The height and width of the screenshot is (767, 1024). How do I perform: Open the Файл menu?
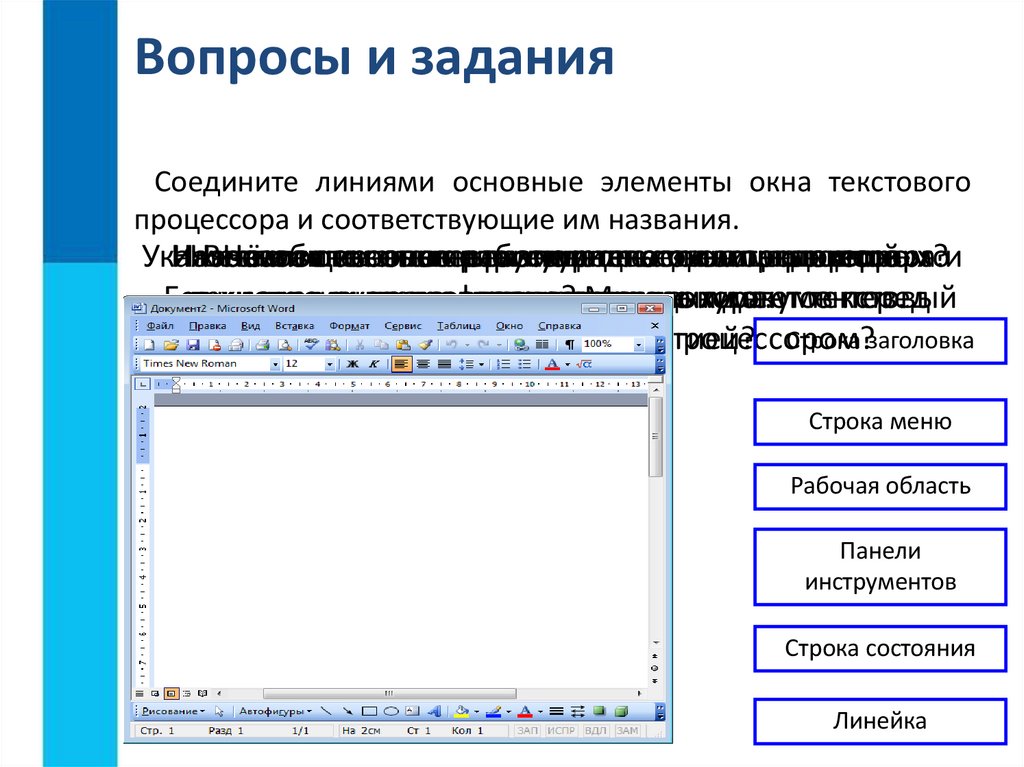[160, 325]
